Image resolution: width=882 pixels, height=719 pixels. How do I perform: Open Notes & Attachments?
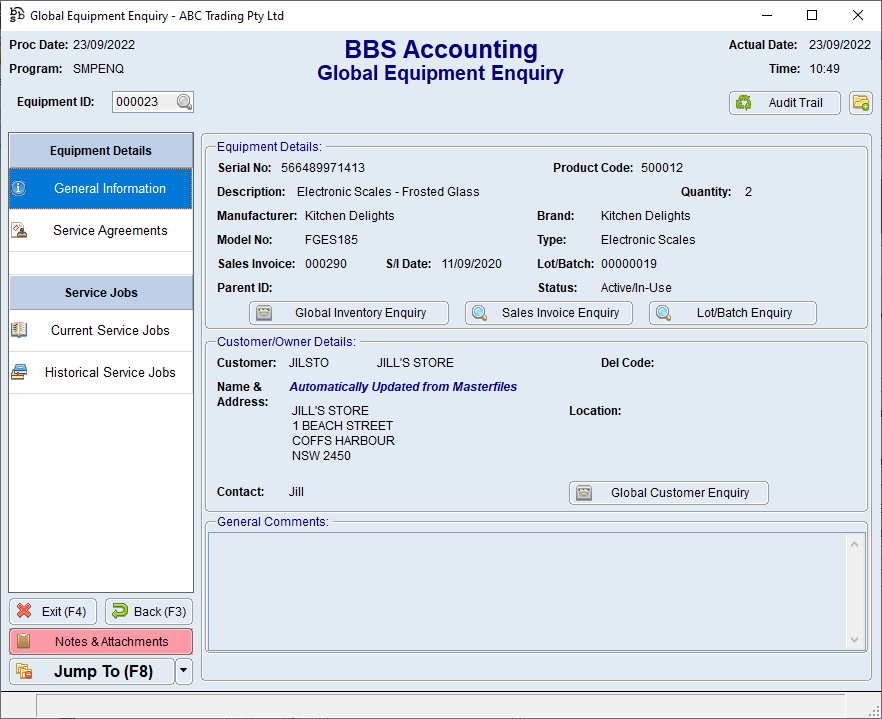[100, 641]
